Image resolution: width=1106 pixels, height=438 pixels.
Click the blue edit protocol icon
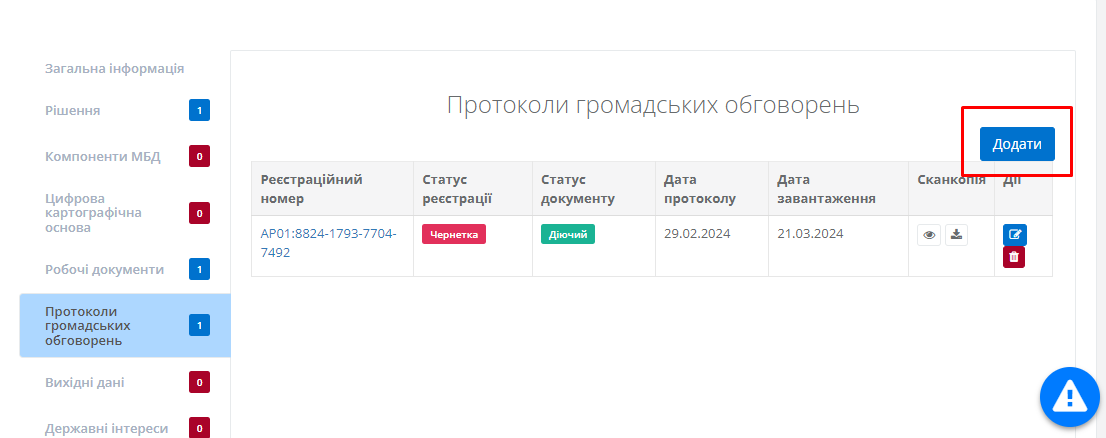point(1014,235)
